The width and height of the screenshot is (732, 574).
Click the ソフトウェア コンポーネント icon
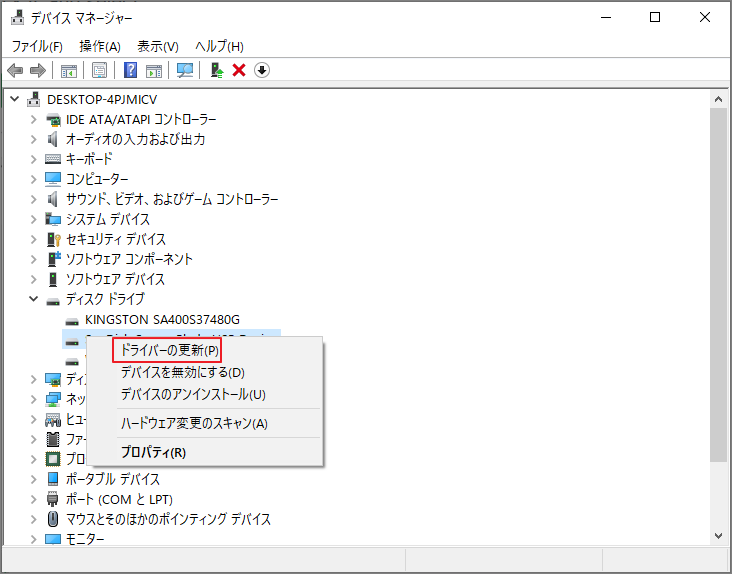pos(54,259)
